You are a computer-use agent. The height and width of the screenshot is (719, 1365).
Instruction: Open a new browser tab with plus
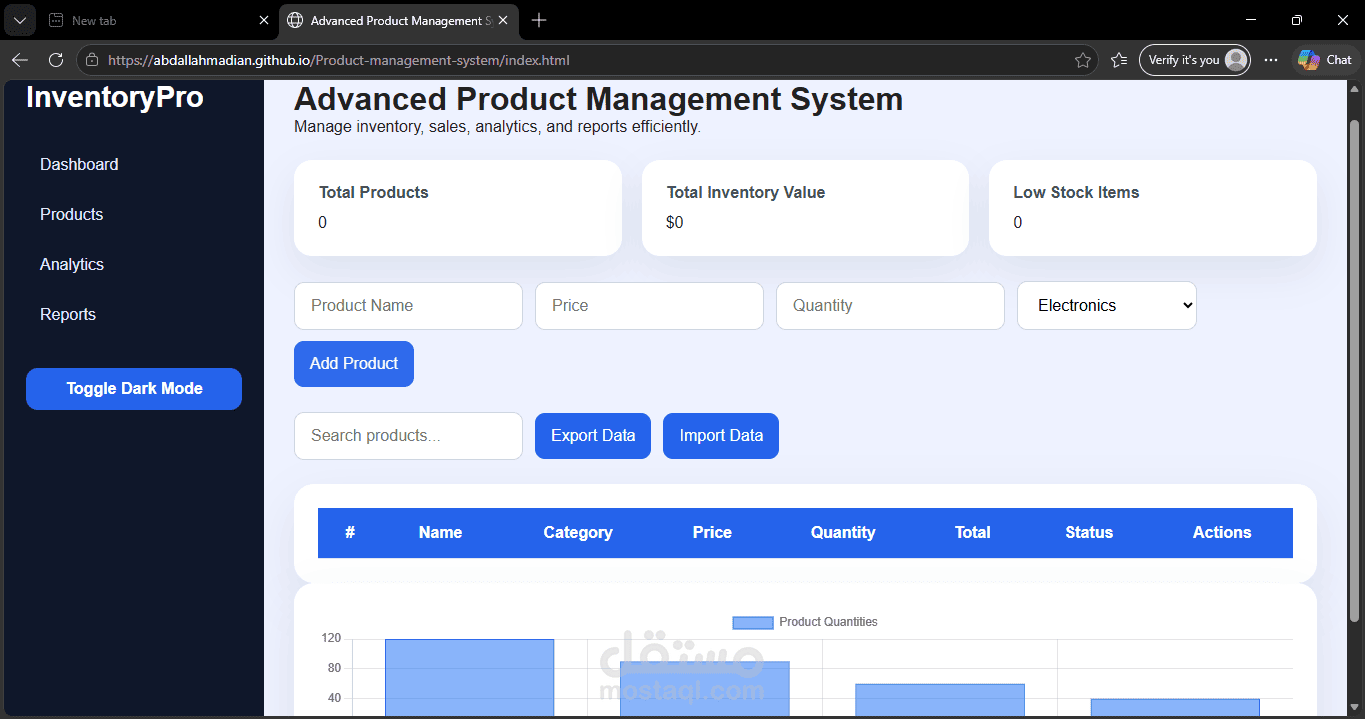pyautogui.click(x=539, y=20)
